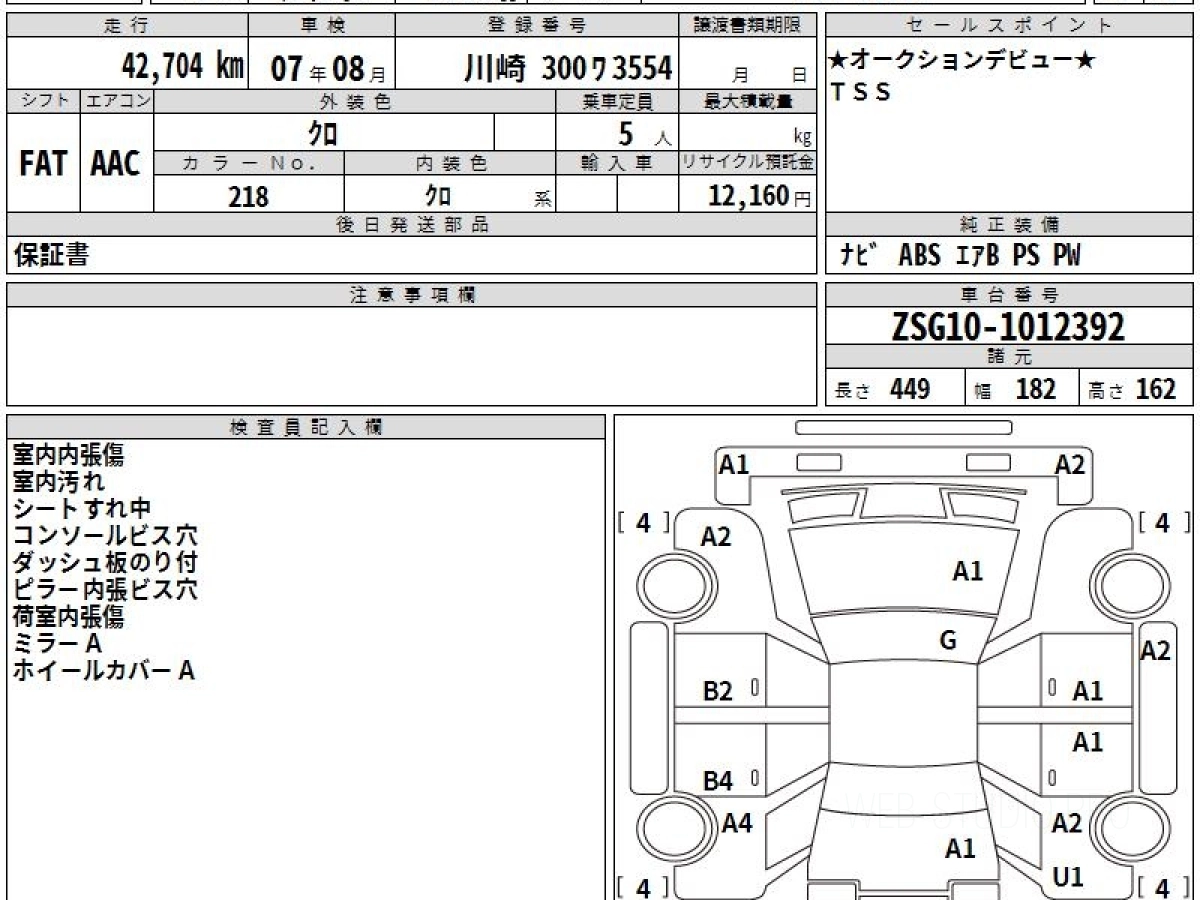Image resolution: width=1200 pixels, height=900 pixels.
Task: Click the 輸入車 header
Action: tap(617, 164)
